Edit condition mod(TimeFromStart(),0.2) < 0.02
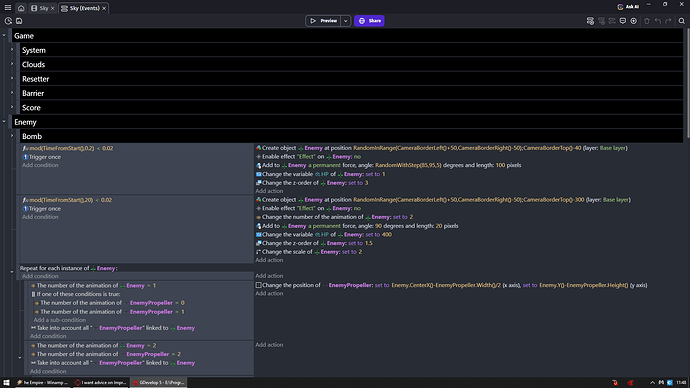Image resolution: width=690 pixels, height=388 pixels. pyautogui.click(x=68, y=148)
